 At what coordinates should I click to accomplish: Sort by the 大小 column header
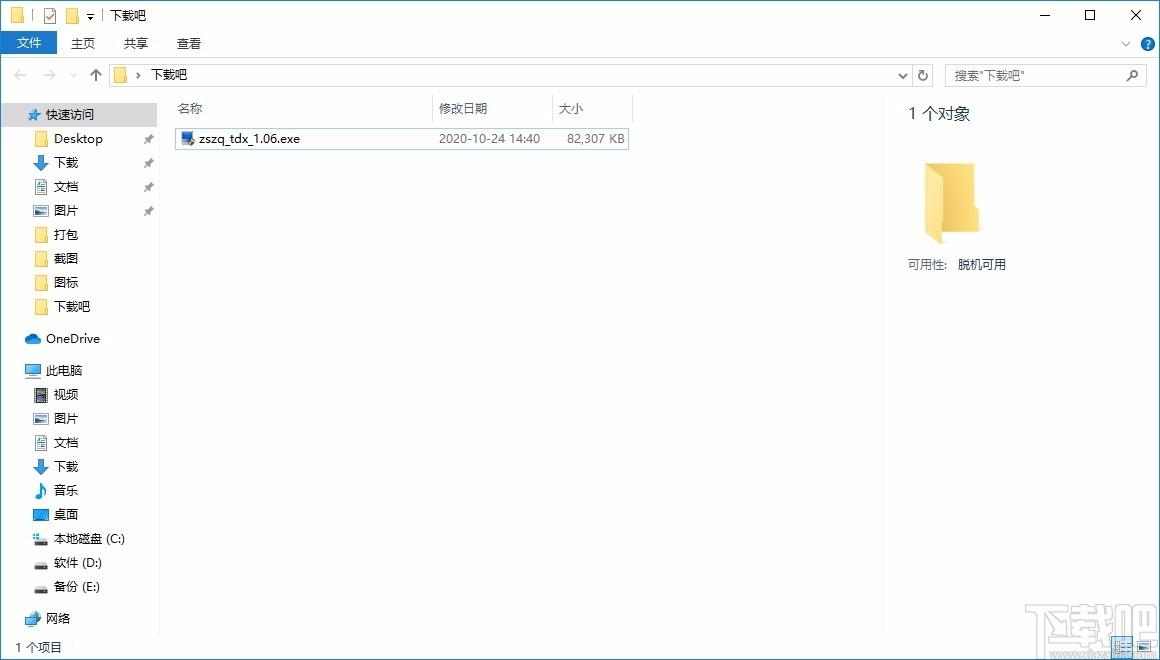[x=570, y=109]
